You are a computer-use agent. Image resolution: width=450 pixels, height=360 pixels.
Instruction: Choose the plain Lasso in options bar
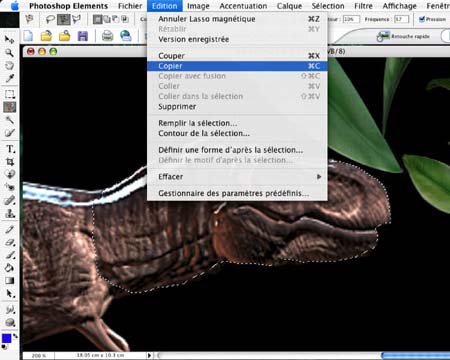(x=50, y=19)
